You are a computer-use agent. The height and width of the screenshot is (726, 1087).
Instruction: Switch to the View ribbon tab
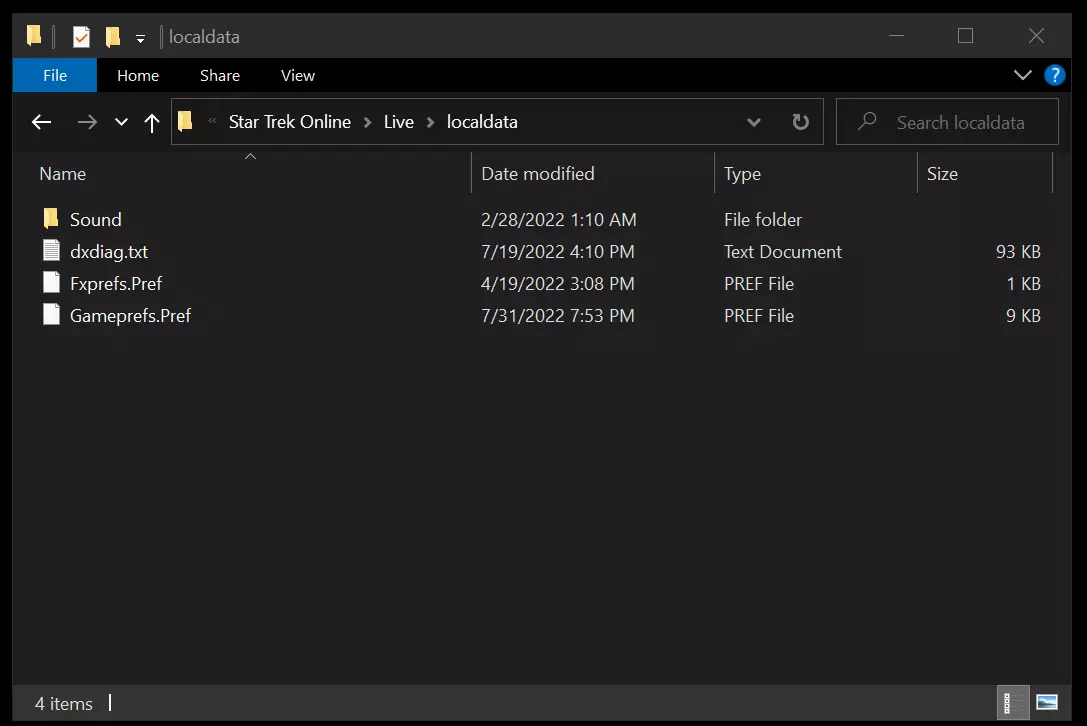(297, 75)
